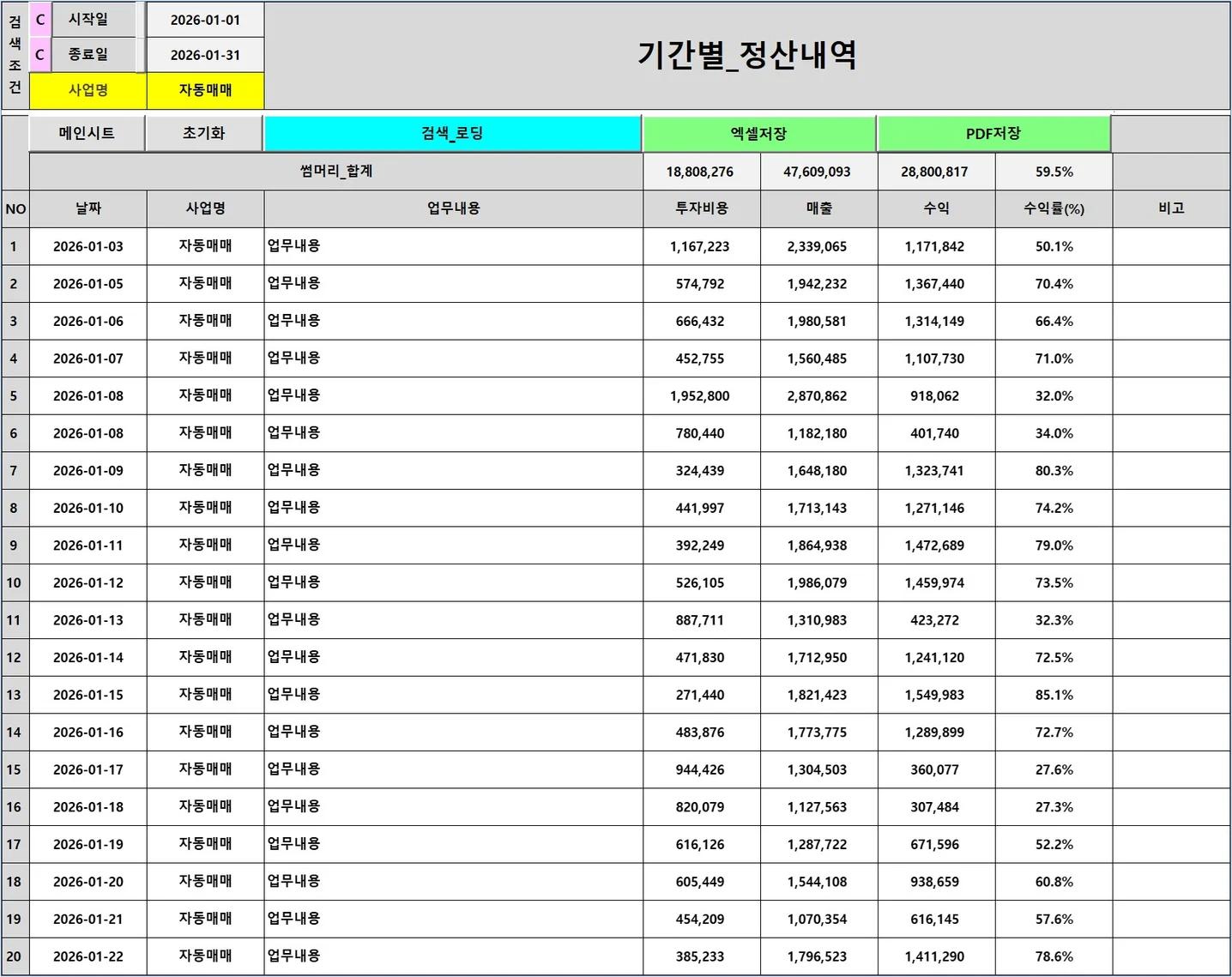Click the yellow 사업명 label cell
The image size is (1232, 977).
(x=89, y=89)
